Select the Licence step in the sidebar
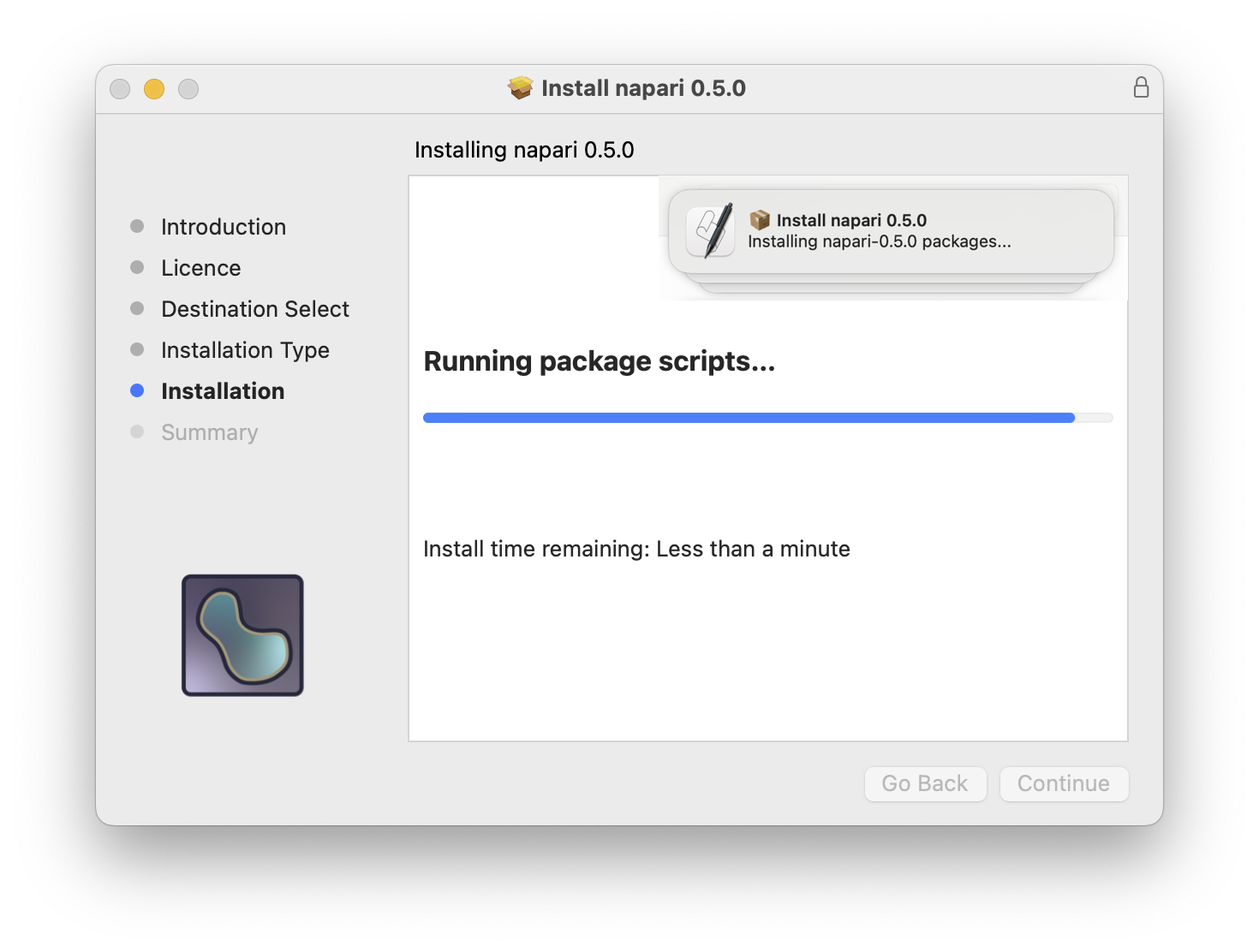The image size is (1259, 952). coord(200,267)
